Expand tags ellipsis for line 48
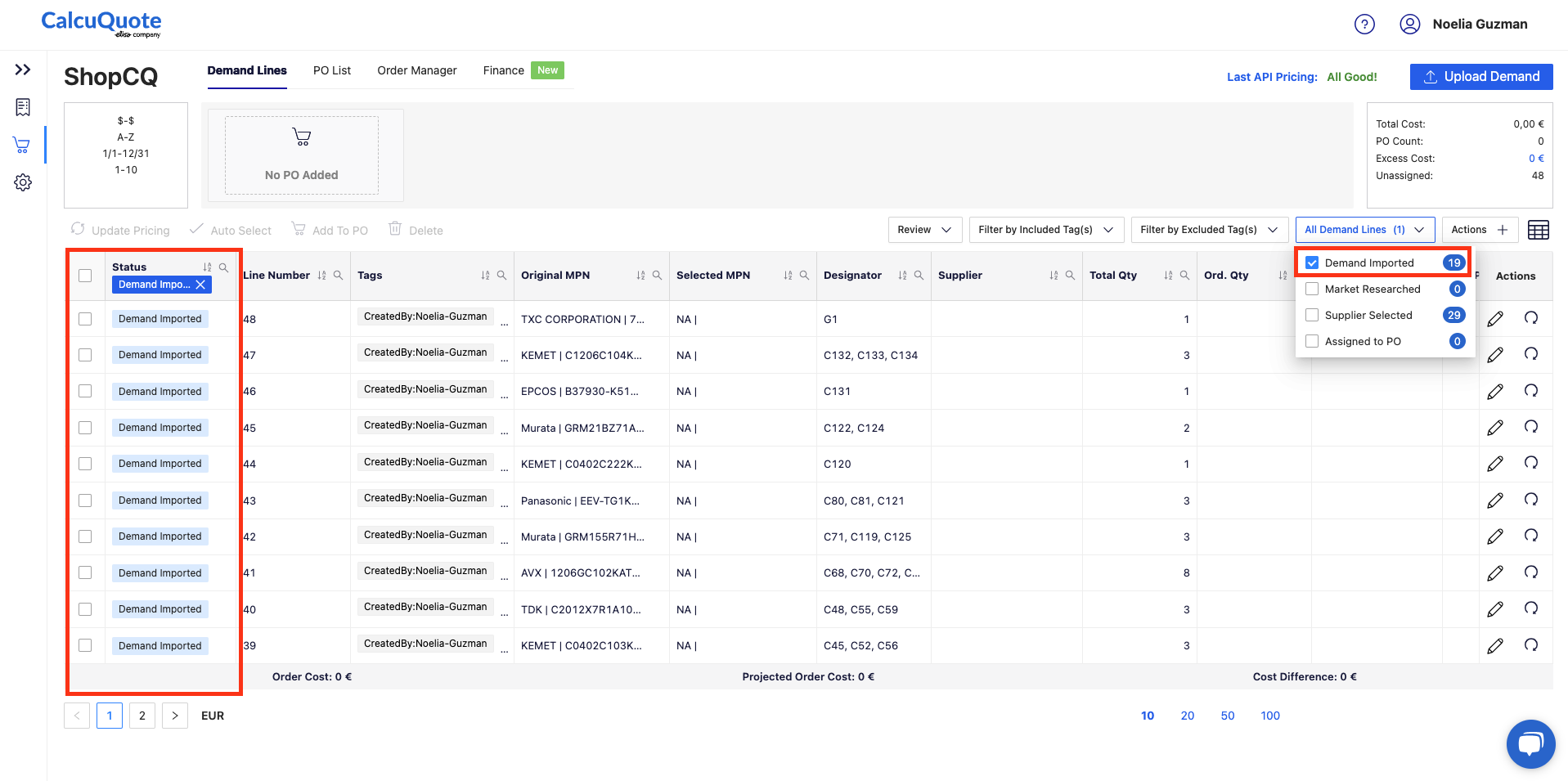This screenshot has width=1568, height=781. [504, 323]
